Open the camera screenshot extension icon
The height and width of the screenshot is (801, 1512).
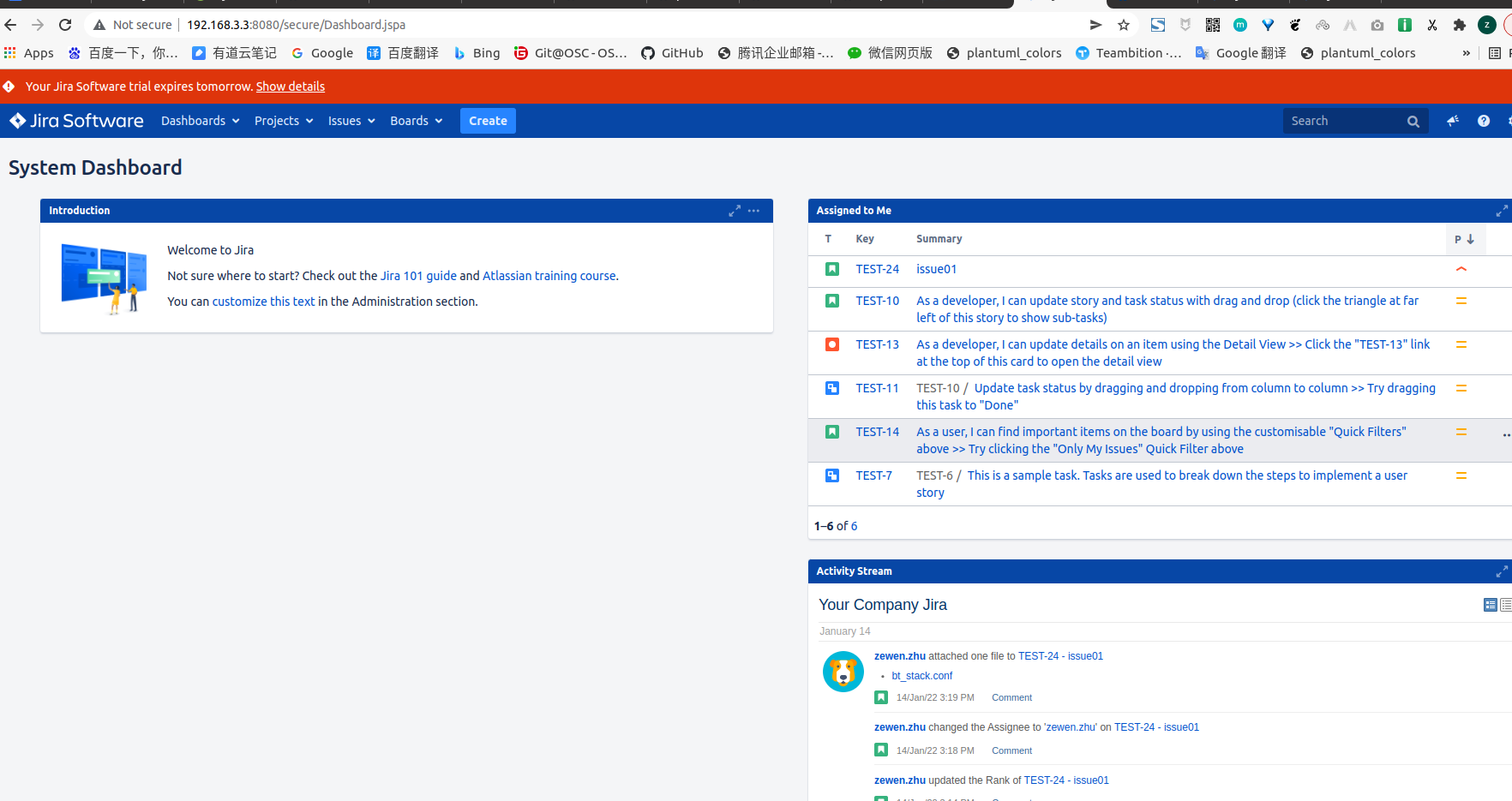(x=1377, y=25)
